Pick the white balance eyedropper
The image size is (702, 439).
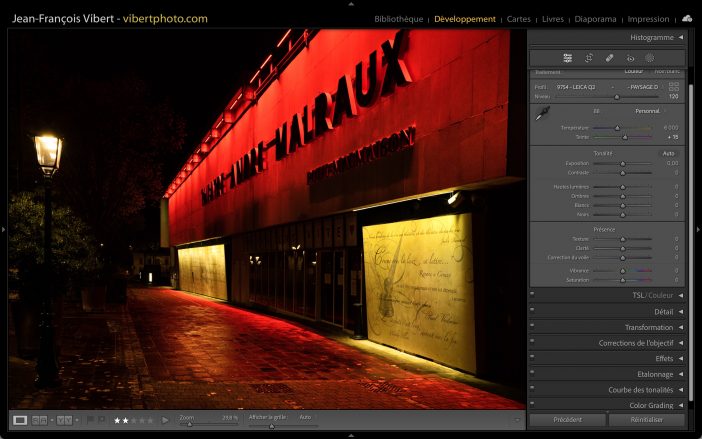pyautogui.click(x=542, y=115)
